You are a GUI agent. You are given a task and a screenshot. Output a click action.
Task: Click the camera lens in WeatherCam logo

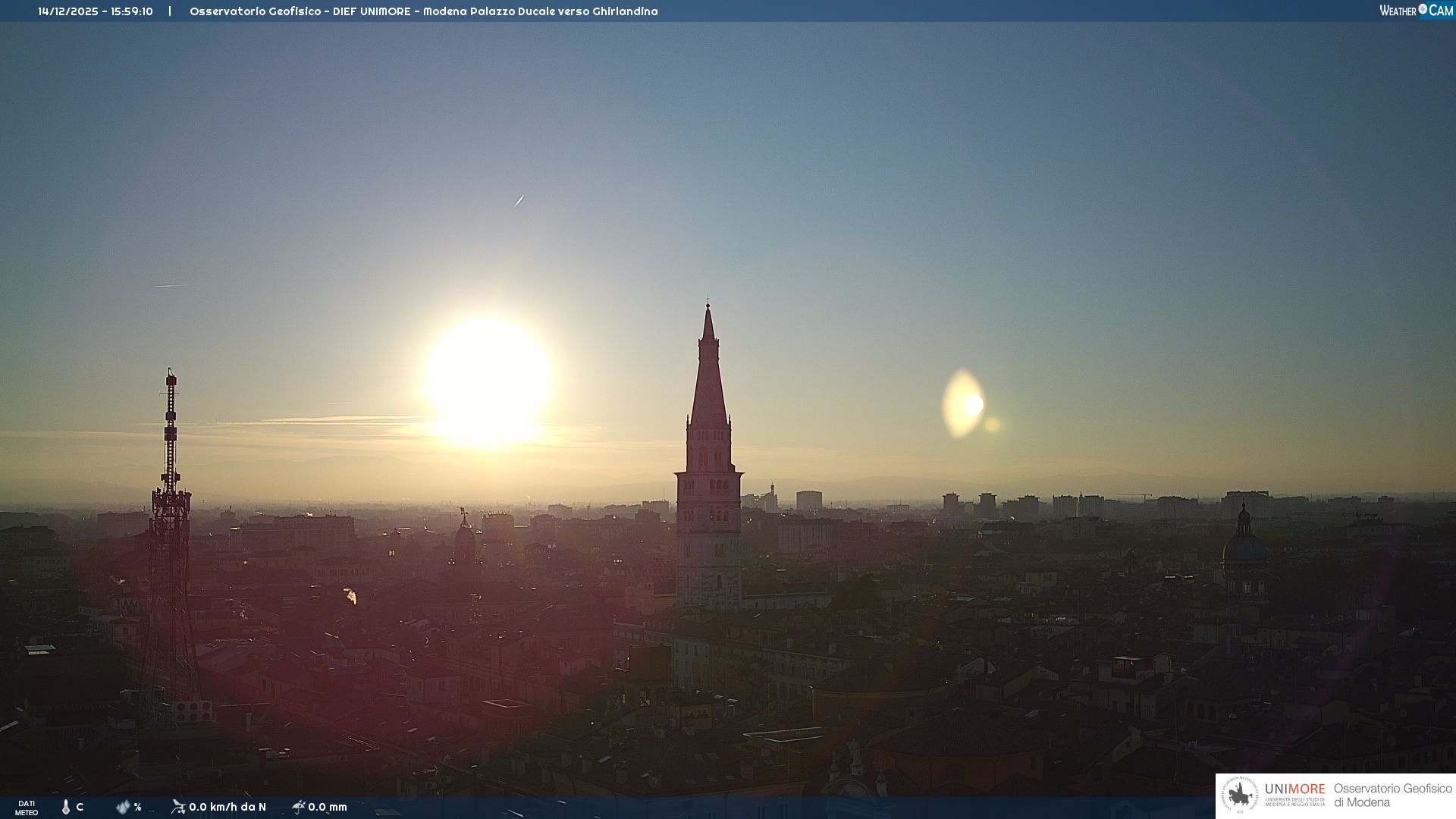1423,9
